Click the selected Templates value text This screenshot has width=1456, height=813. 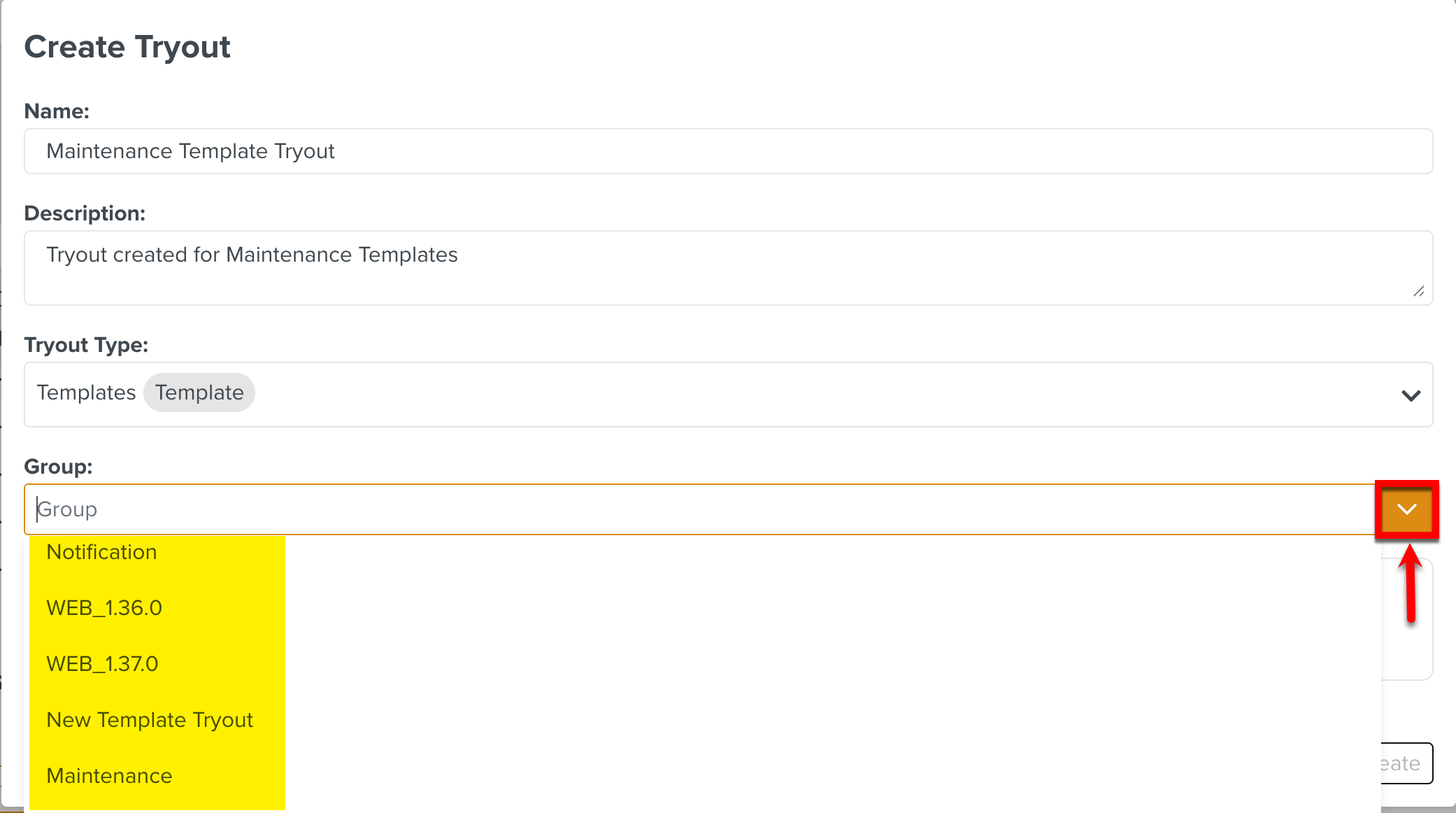[x=87, y=393]
